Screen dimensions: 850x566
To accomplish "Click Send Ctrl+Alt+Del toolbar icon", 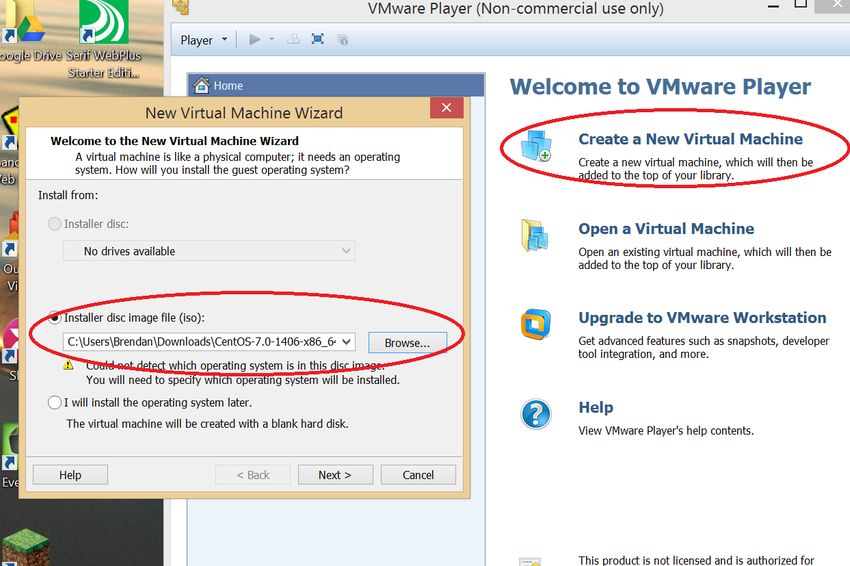I will 293,39.
